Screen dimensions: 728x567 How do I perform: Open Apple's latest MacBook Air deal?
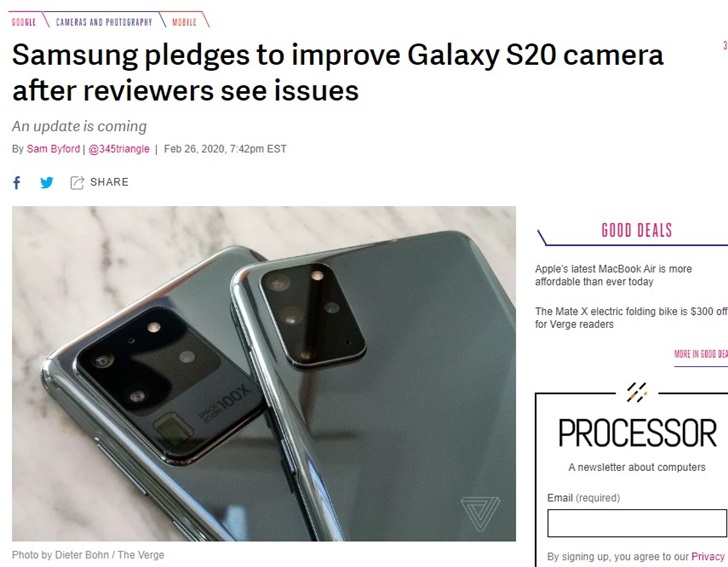click(613, 275)
